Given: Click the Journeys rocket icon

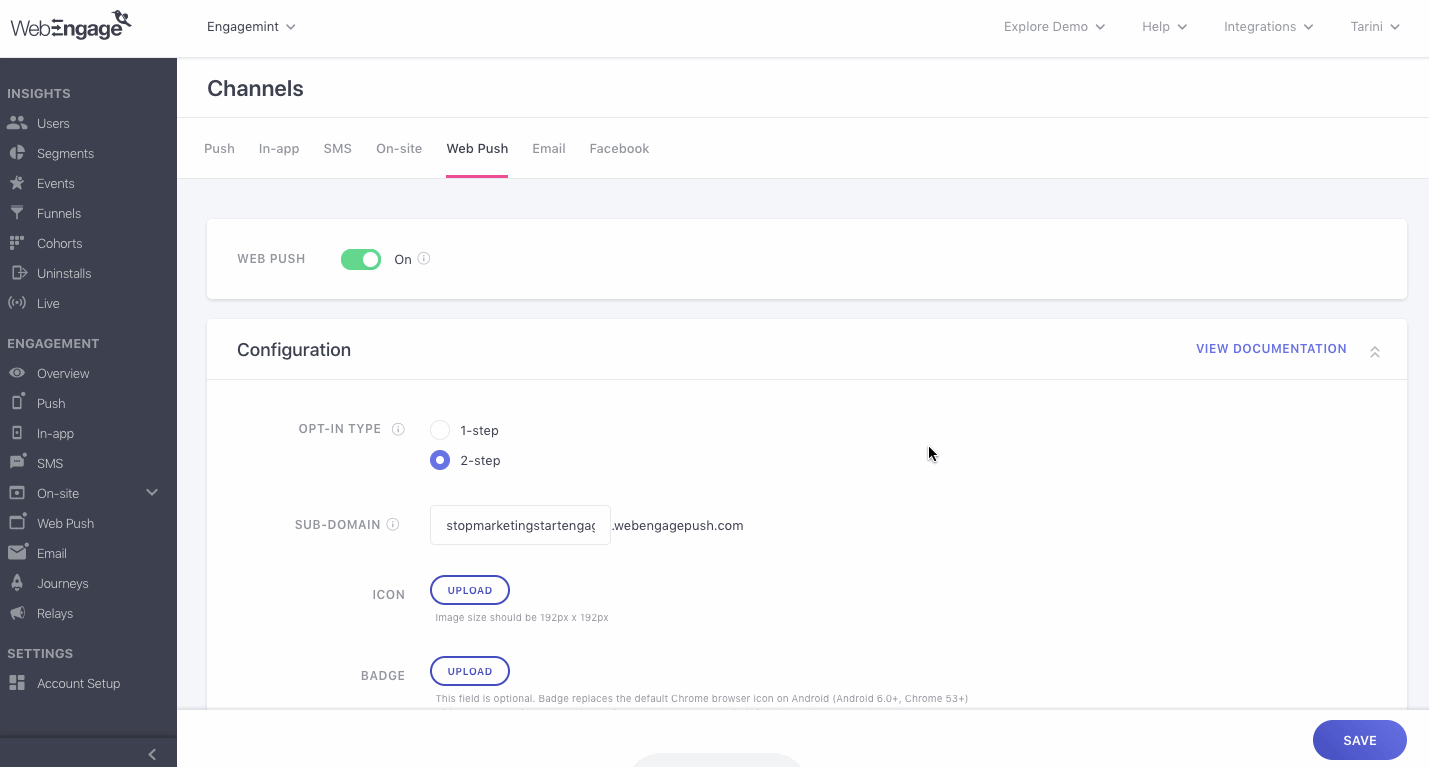Looking at the screenshot, I should 17,583.
